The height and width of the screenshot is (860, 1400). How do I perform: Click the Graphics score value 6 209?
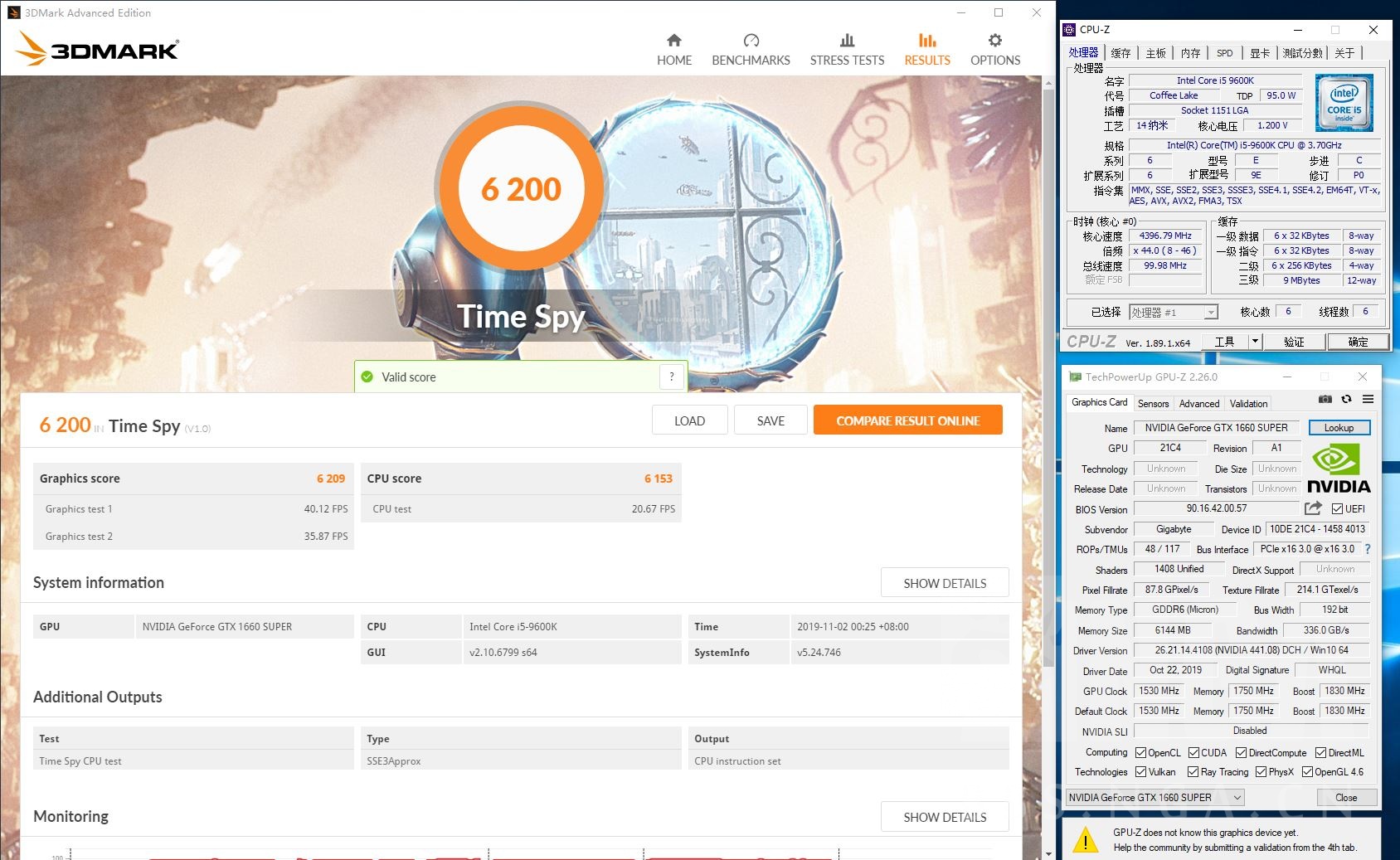click(330, 479)
